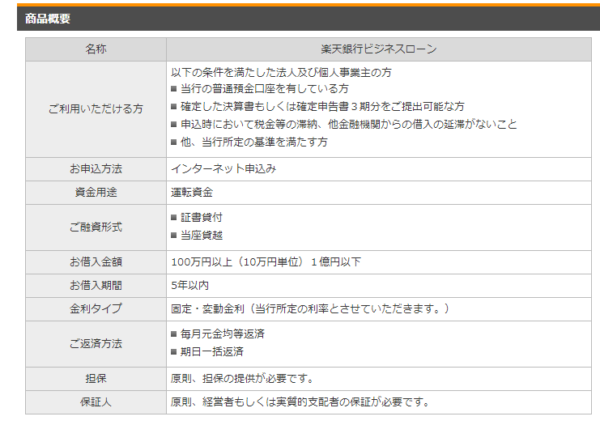Click the 保証人 row label

click(96, 402)
